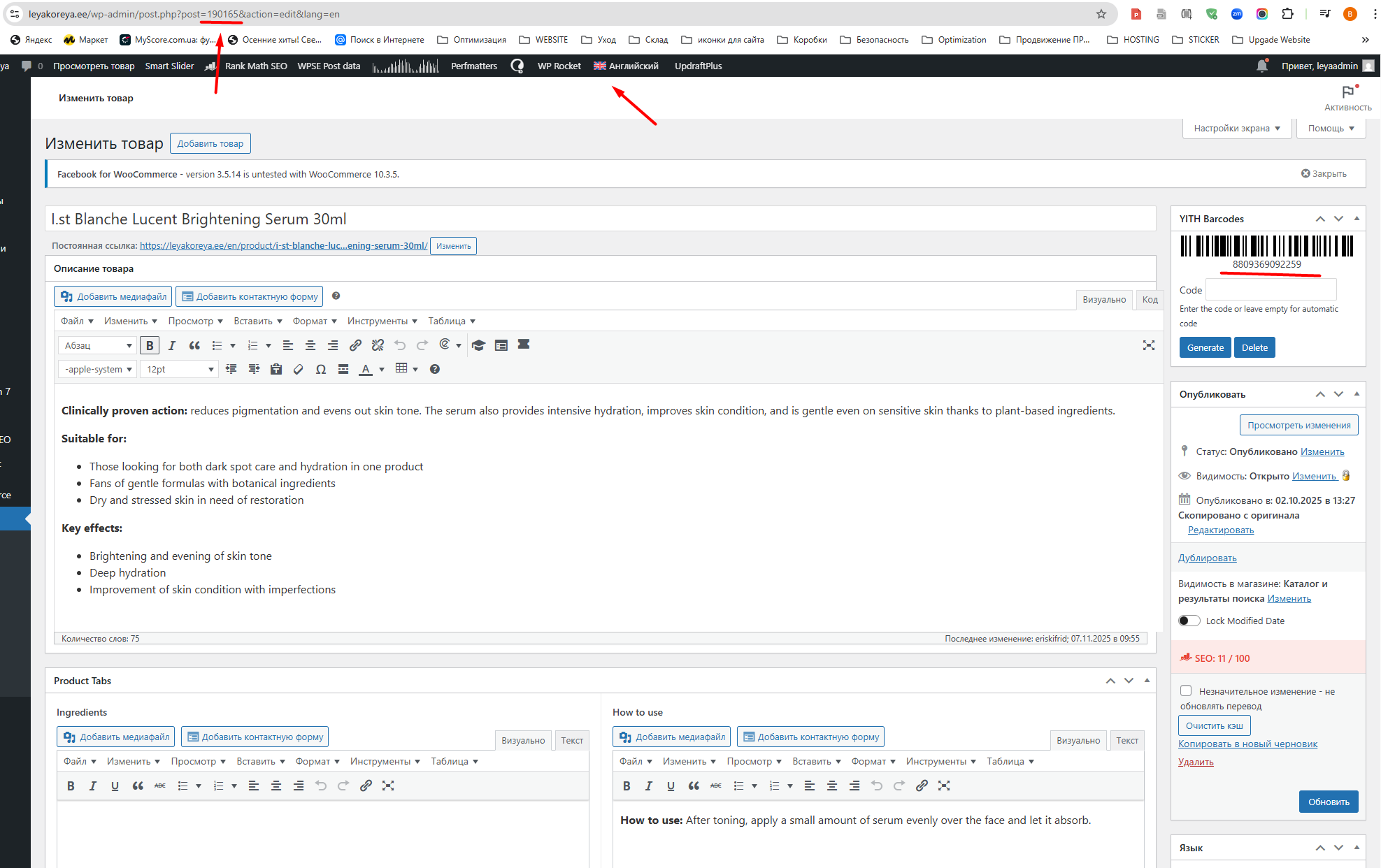The image size is (1381, 868).
Task: Expand Настройки экрана screen options
Action: click(1237, 128)
